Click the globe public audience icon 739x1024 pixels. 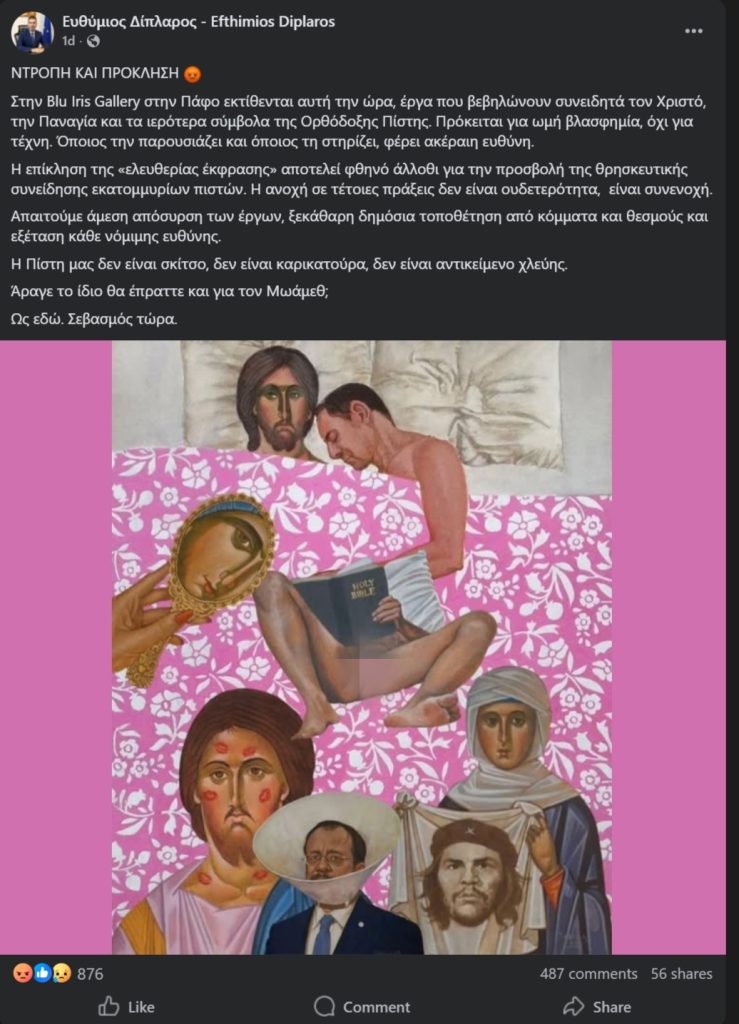(x=93, y=41)
